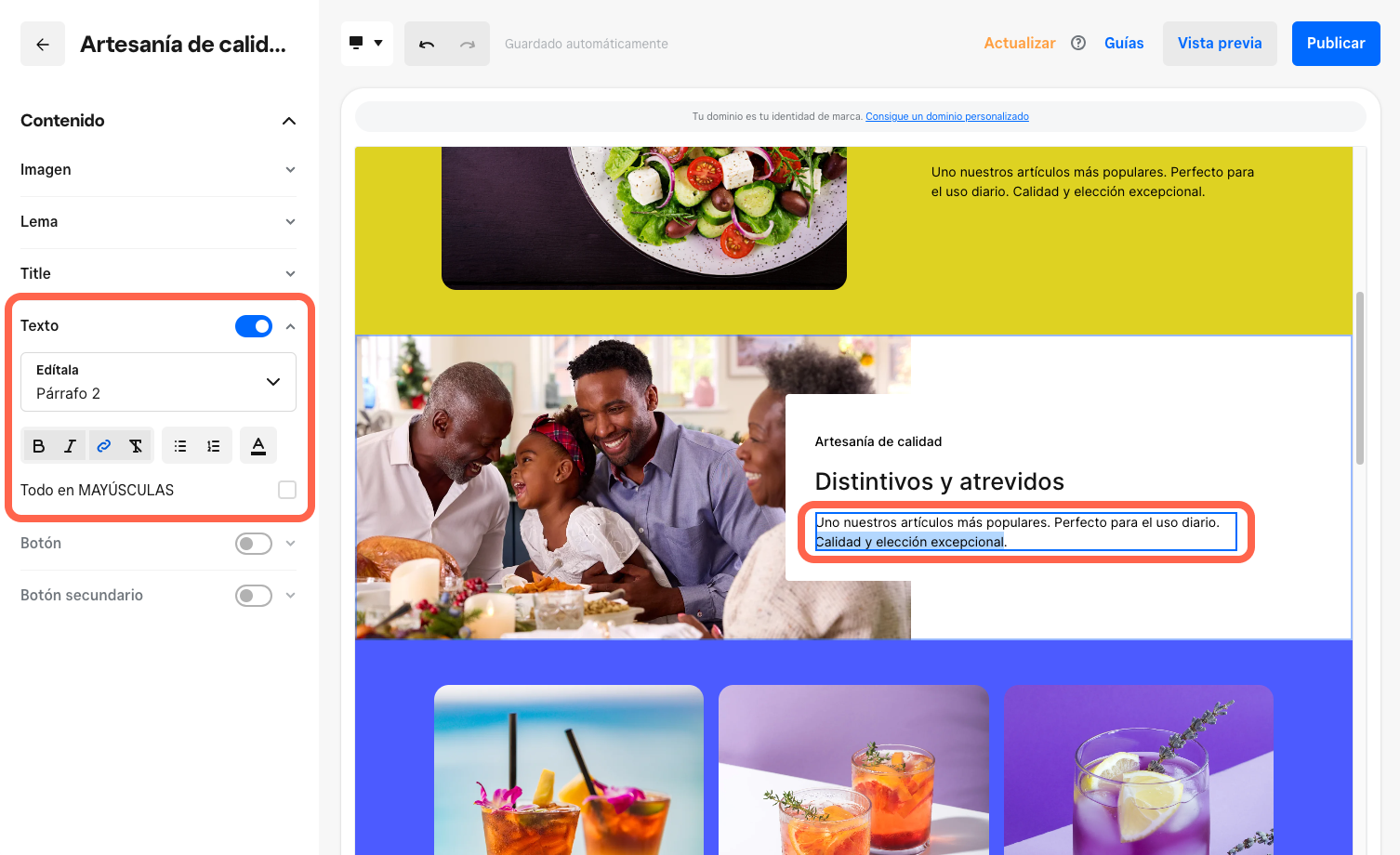
Task: Apply bold formatting
Action: pos(38,446)
